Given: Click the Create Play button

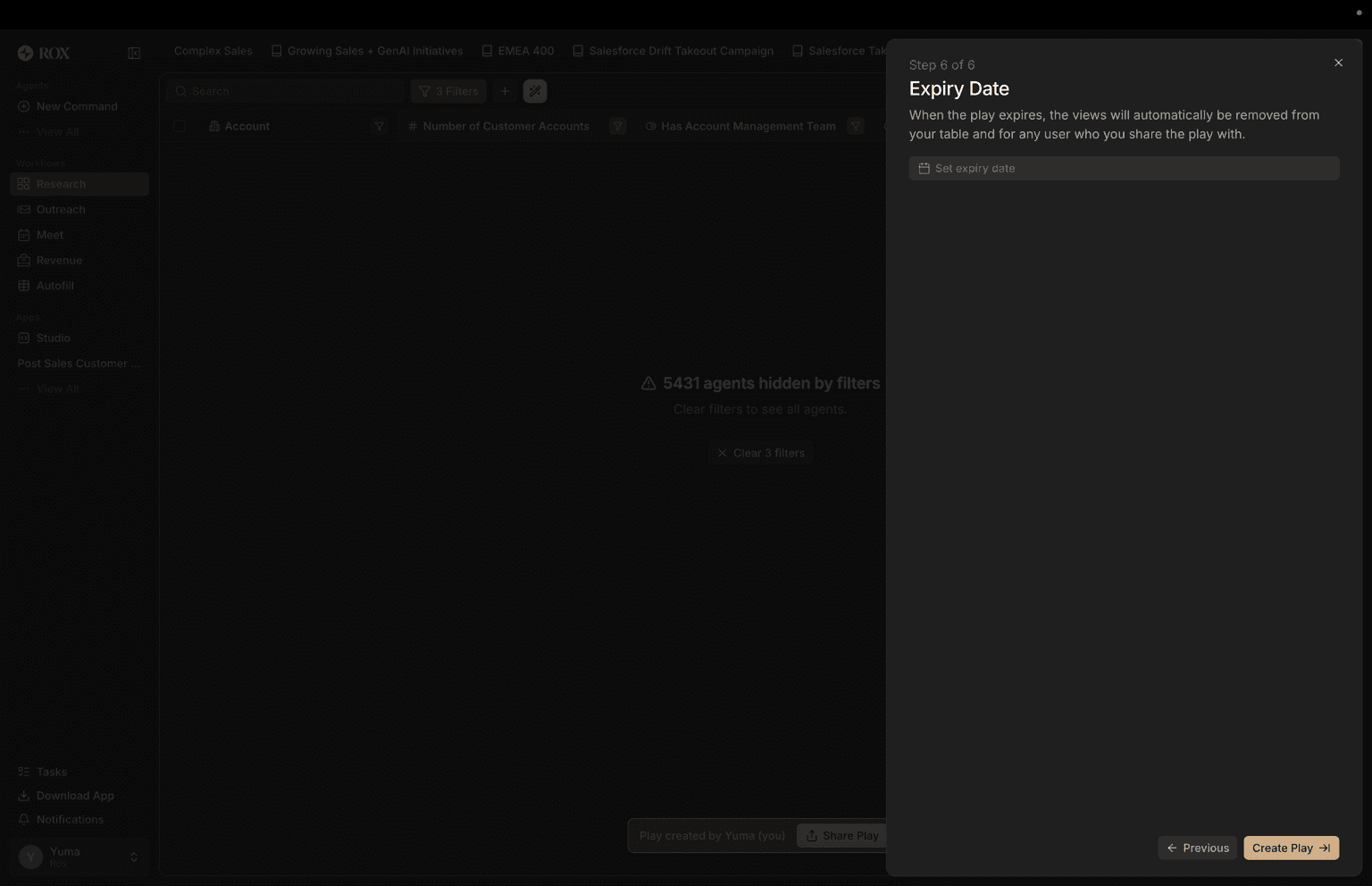Looking at the screenshot, I should (x=1290, y=848).
